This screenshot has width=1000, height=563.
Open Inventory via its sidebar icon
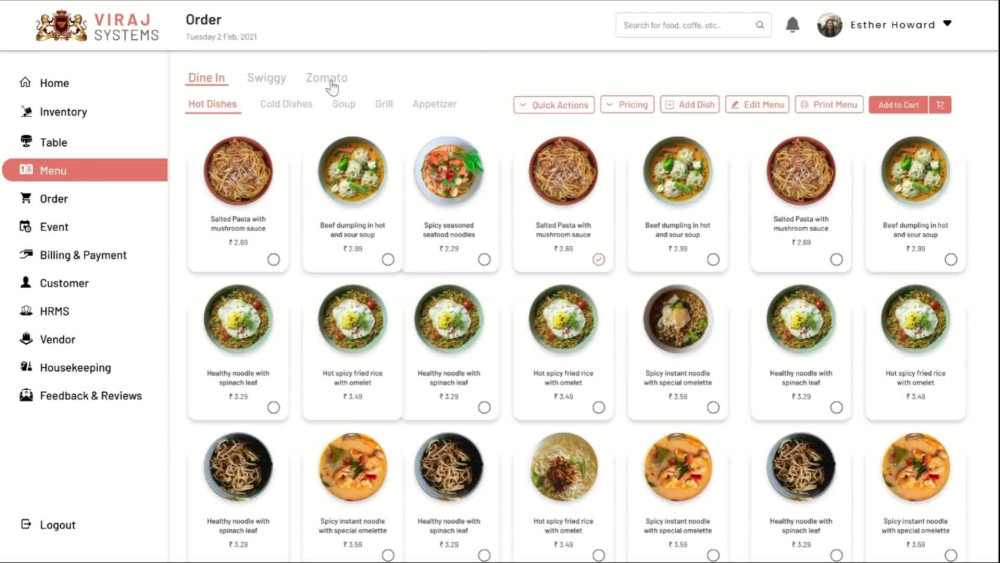click(26, 111)
